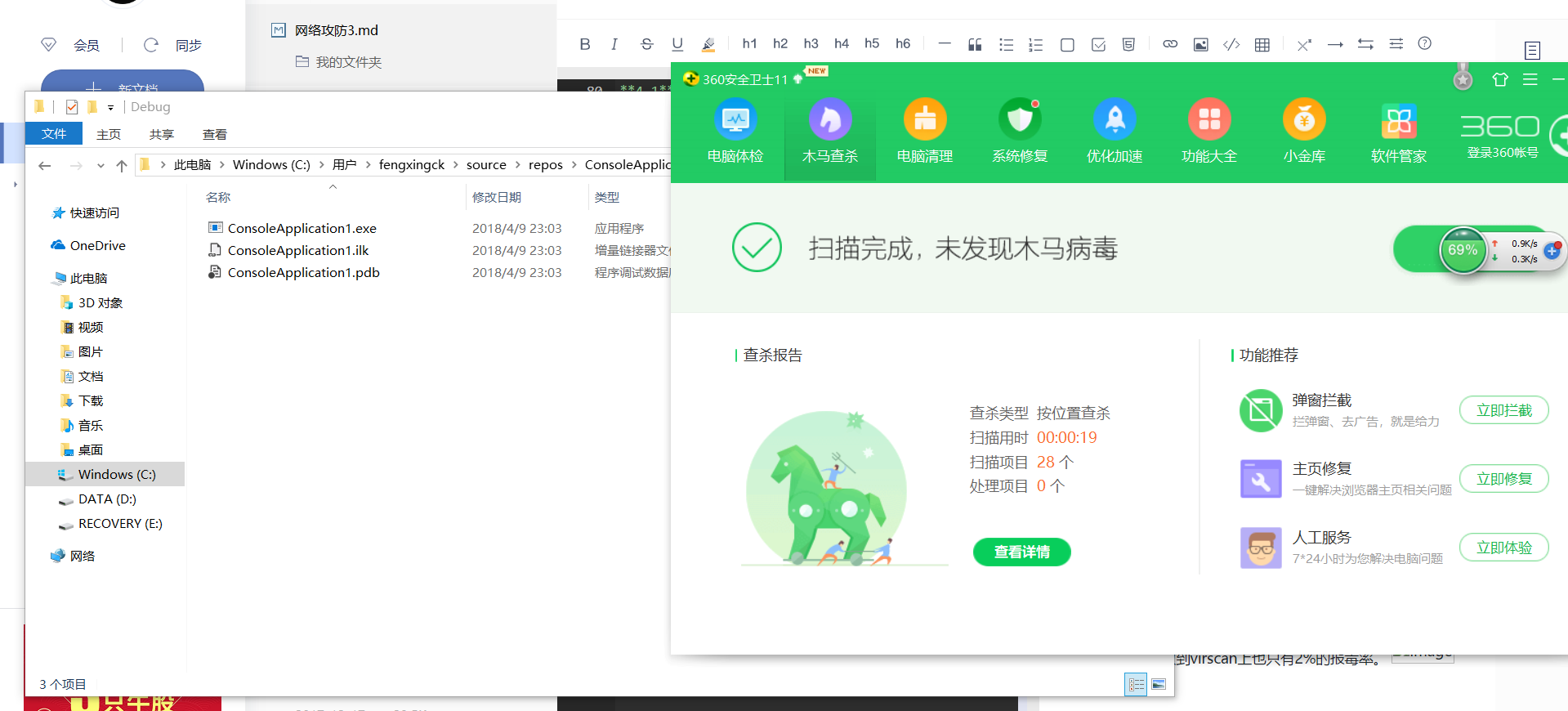The image size is (1568, 711).
Task: Insert checked task box in editor
Action: pyautogui.click(x=1098, y=45)
